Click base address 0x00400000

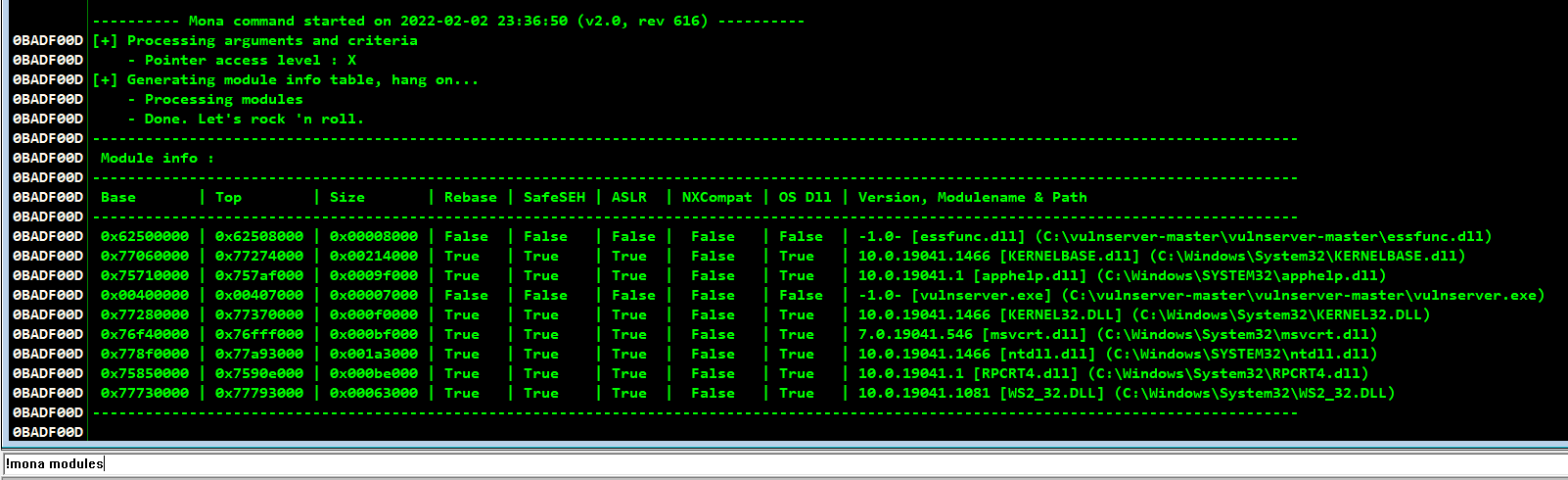click(x=145, y=295)
